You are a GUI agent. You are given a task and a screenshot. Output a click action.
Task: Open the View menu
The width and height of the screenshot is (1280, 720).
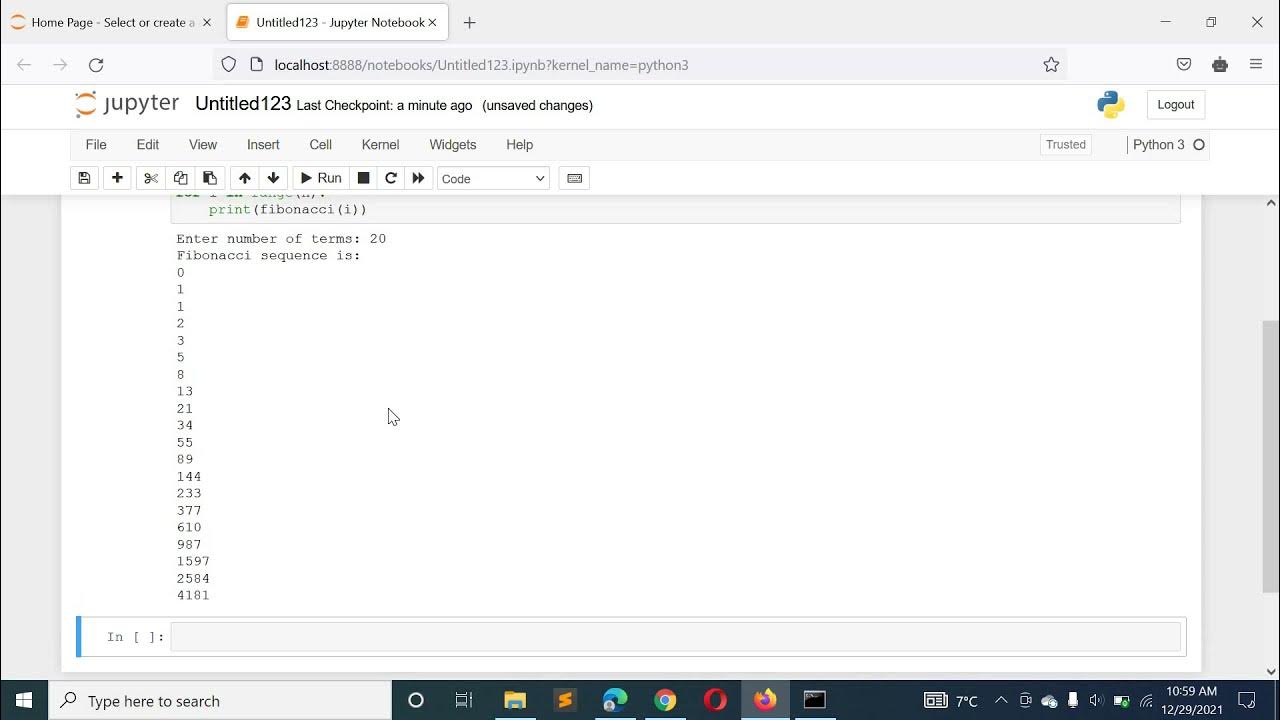click(x=203, y=145)
